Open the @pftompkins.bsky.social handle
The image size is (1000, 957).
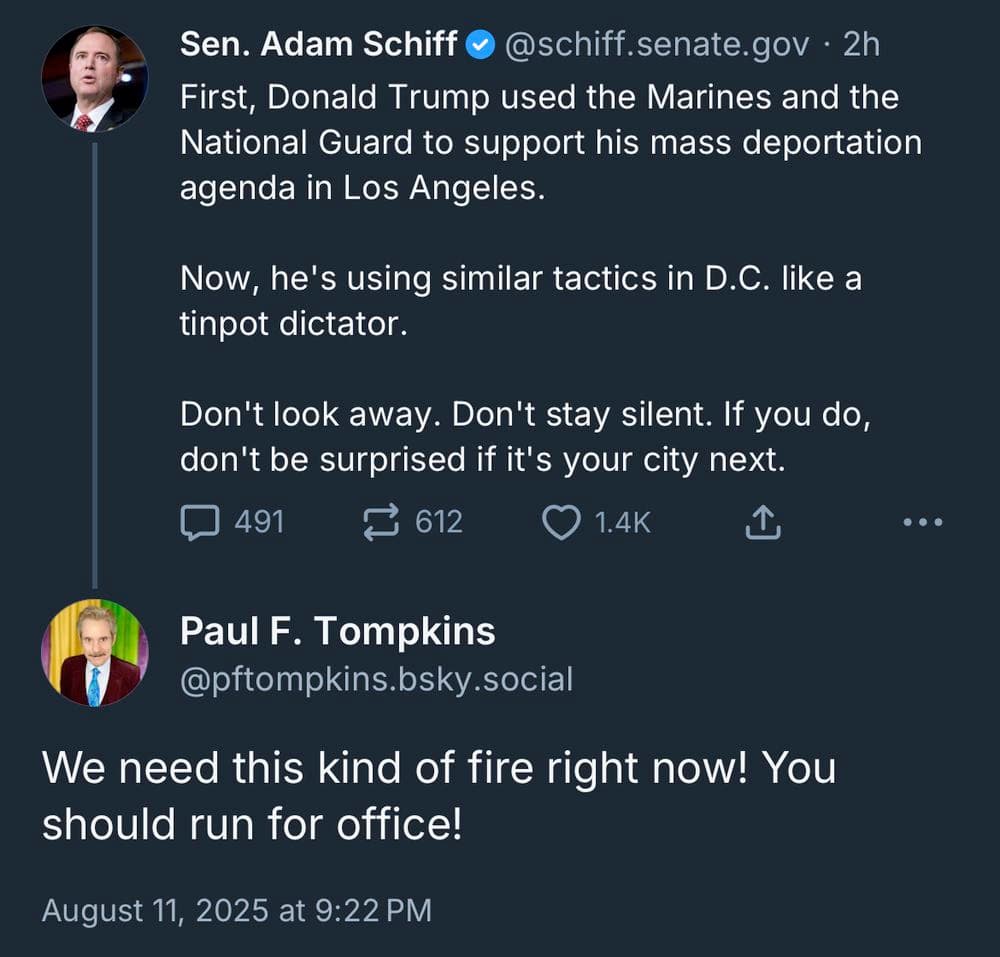pos(376,680)
